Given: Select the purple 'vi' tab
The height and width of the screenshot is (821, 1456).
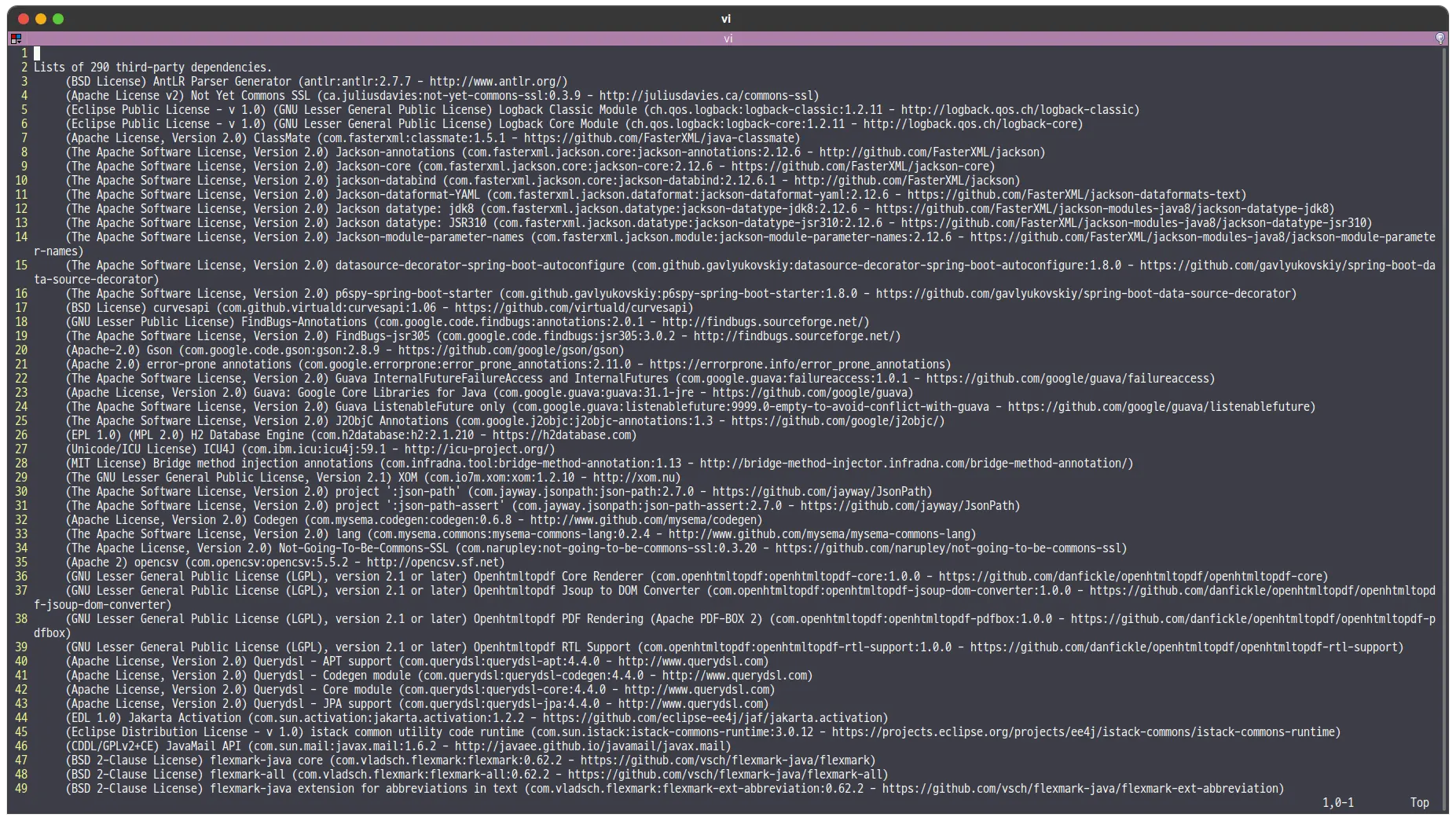Looking at the screenshot, I should point(728,38).
